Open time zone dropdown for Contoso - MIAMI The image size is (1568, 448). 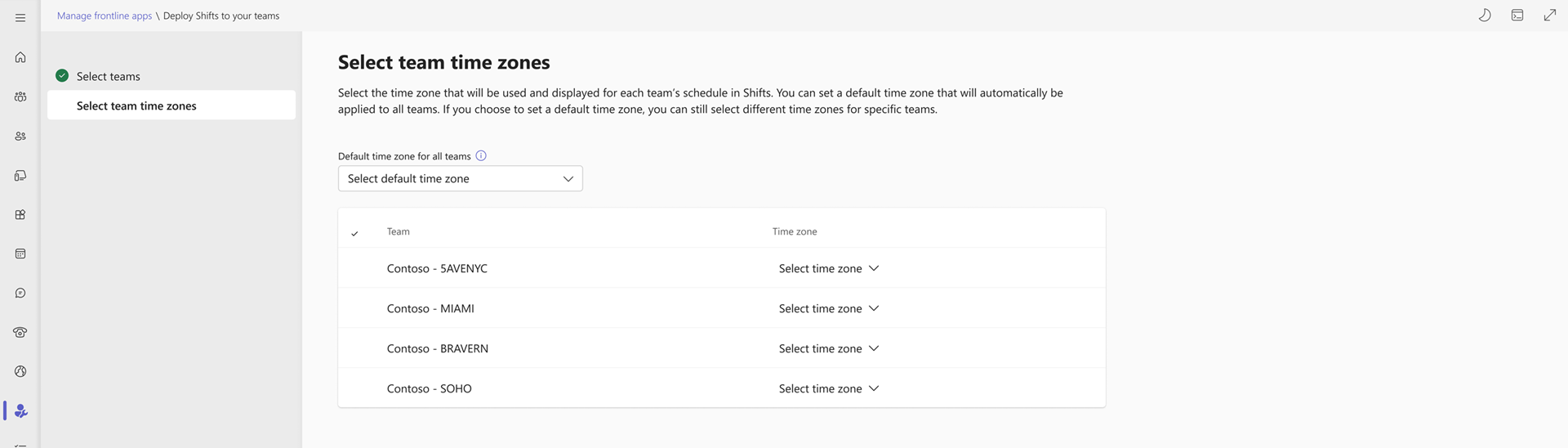[x=828, y=308]
